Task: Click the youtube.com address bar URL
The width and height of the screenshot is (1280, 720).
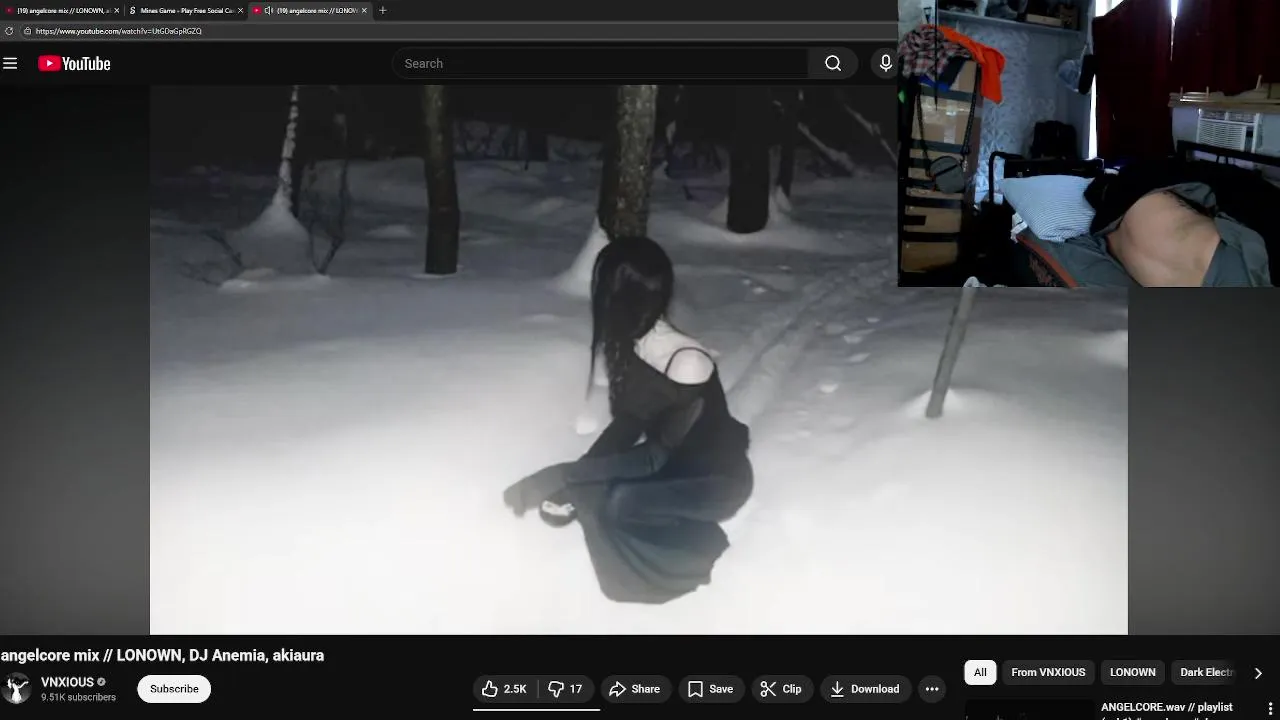Action: point(118,31)
